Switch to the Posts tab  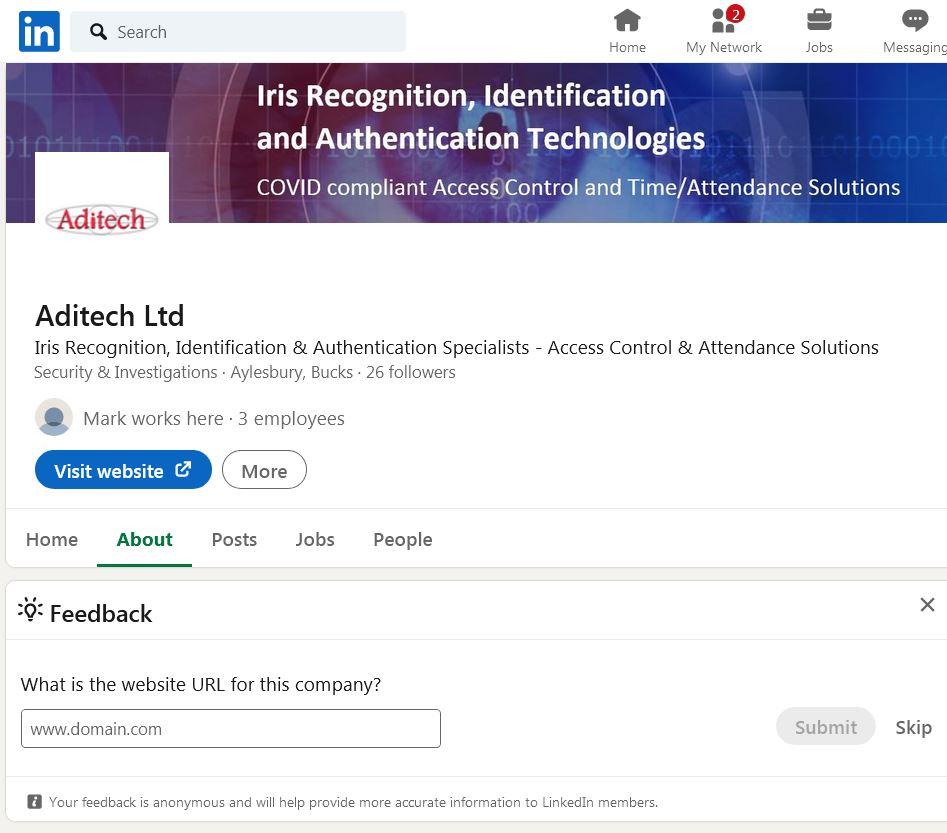[x=234, y=539]
